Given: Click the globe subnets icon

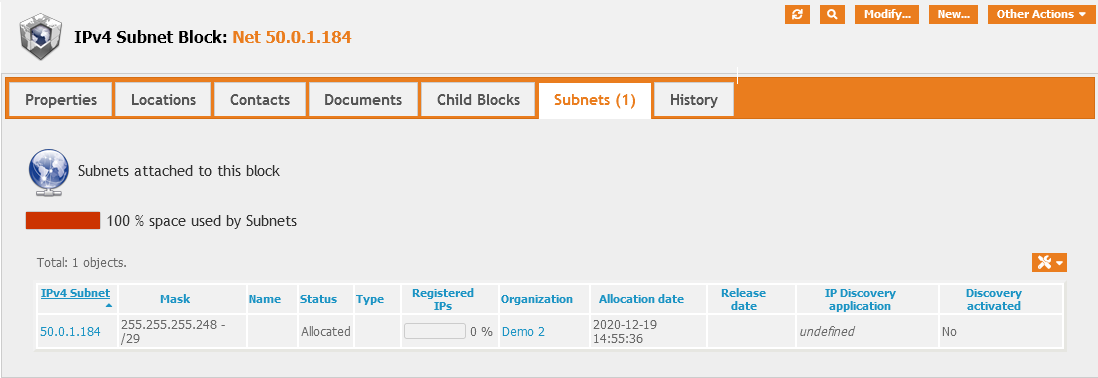Looking at the screenshot, I should (x=48, y=170).
